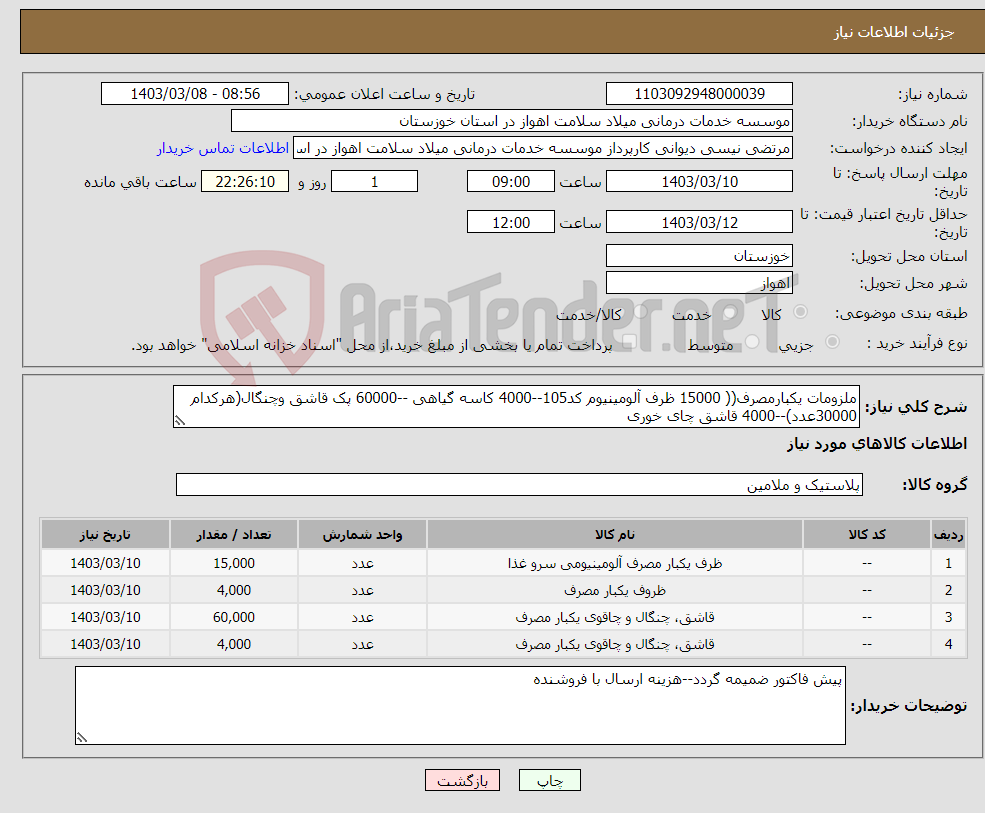The height and width of the screenshot is (813, 985).
Task: Click quantity 4,000 in row 2
Action: pyautogui.click(x=234, y=591)
